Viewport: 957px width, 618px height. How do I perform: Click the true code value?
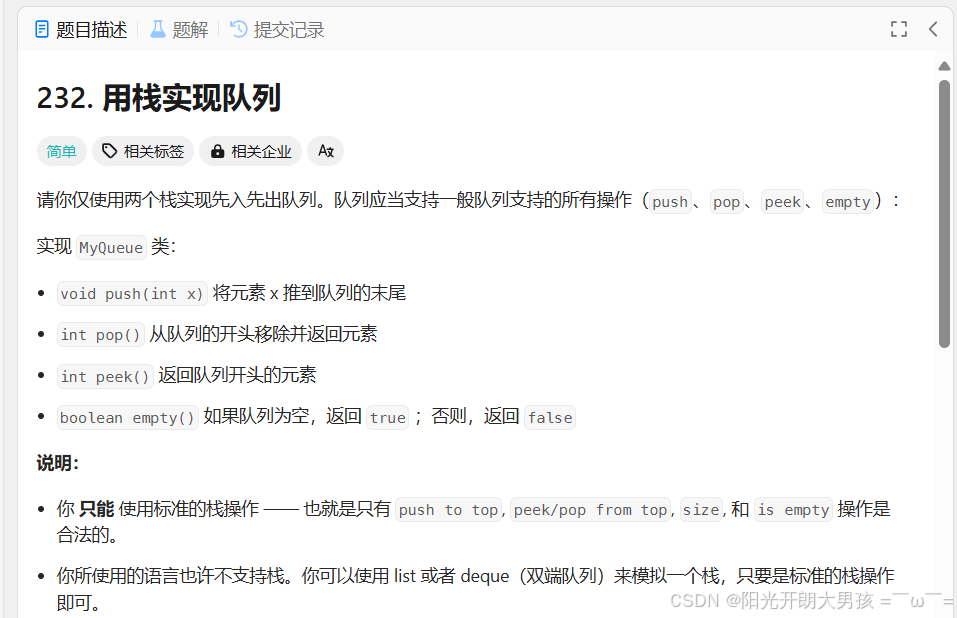tap(388, 418)
